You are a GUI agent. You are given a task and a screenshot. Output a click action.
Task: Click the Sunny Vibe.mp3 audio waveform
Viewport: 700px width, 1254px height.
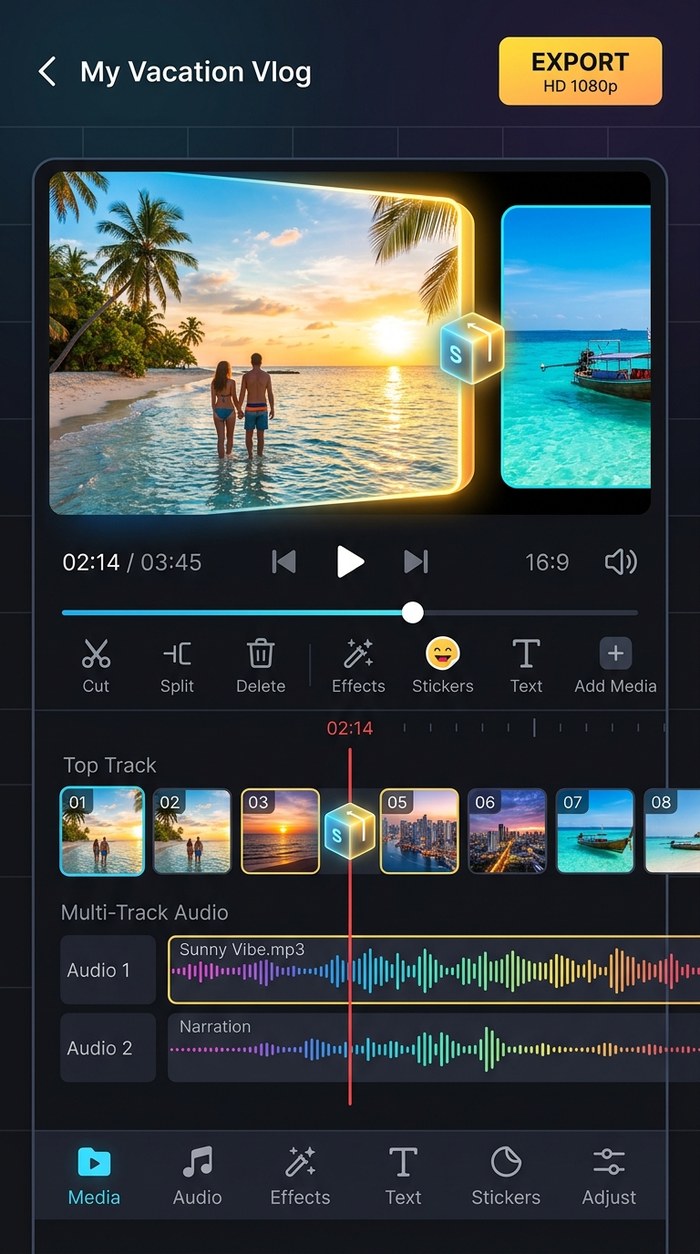434,970
